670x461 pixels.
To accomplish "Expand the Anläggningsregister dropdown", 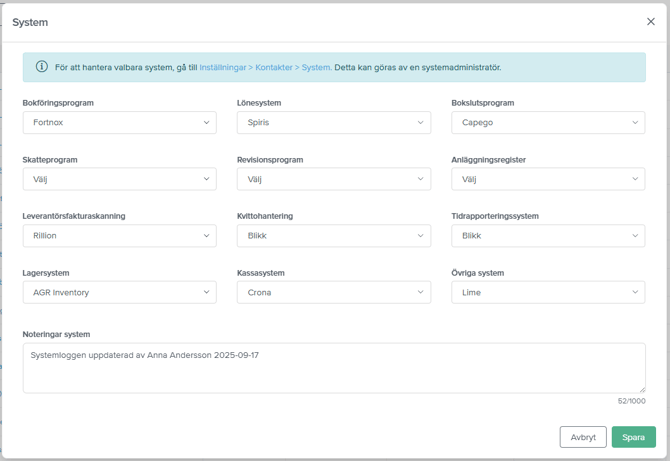I will 547,180.
